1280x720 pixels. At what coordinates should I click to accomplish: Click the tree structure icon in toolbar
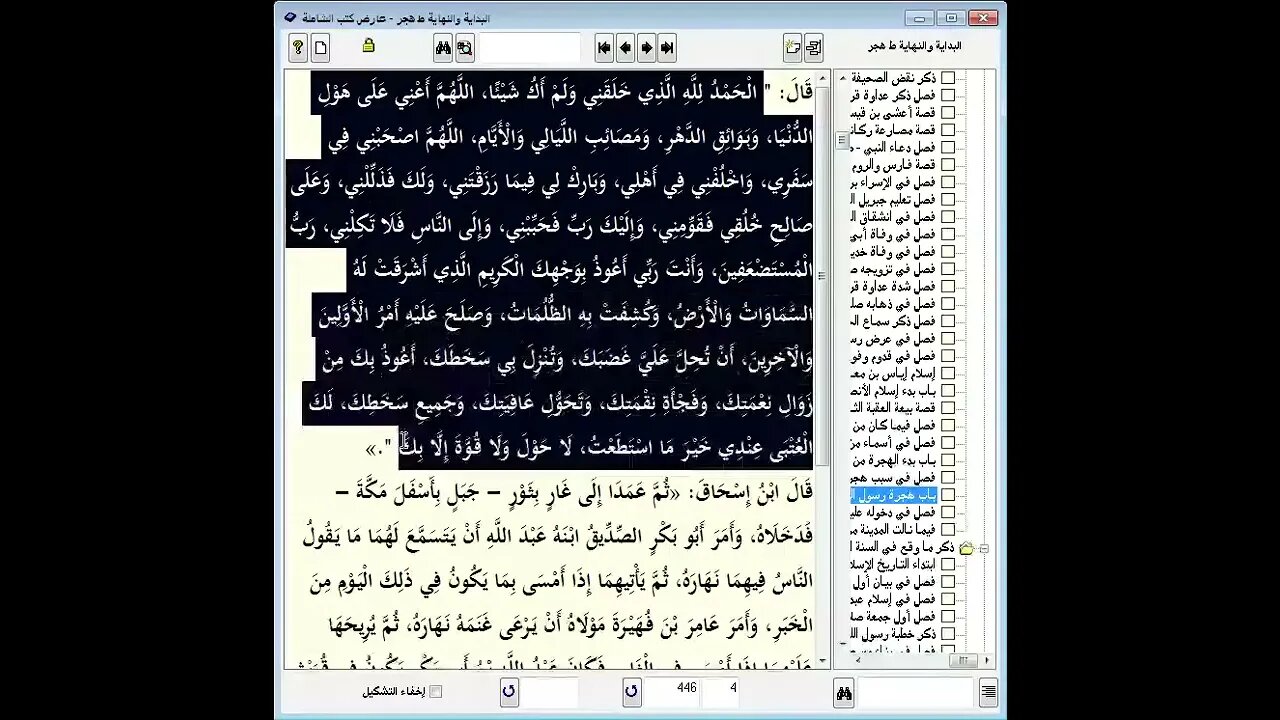pos(814,47)
